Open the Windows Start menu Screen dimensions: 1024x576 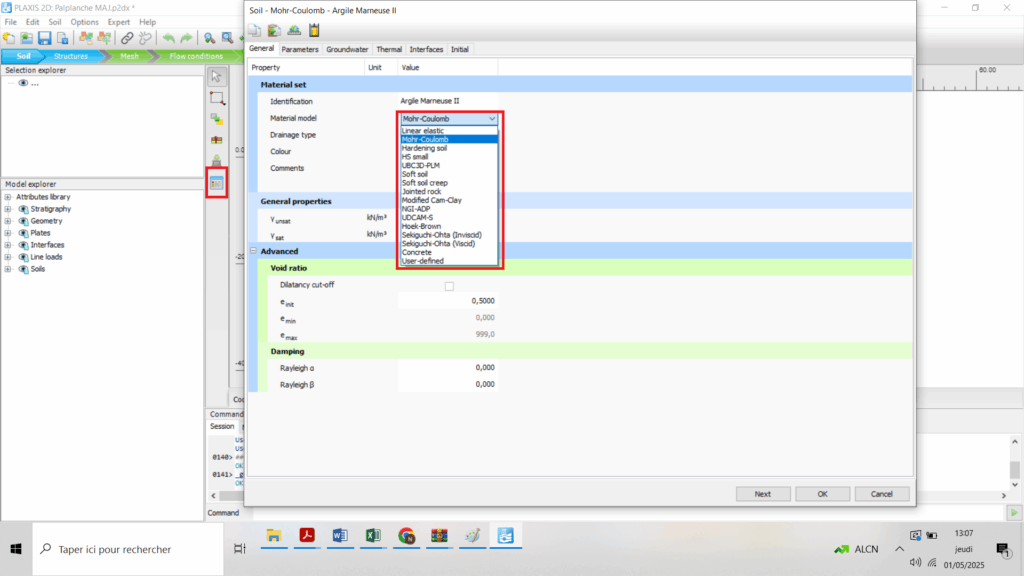coord(16,549)
